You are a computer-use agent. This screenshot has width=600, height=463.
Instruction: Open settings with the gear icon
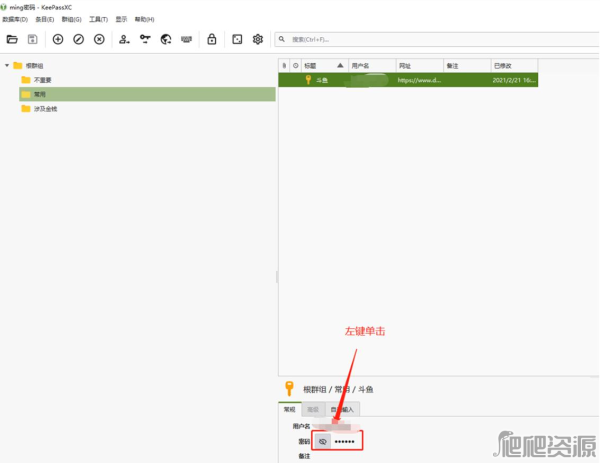[257, 39]
